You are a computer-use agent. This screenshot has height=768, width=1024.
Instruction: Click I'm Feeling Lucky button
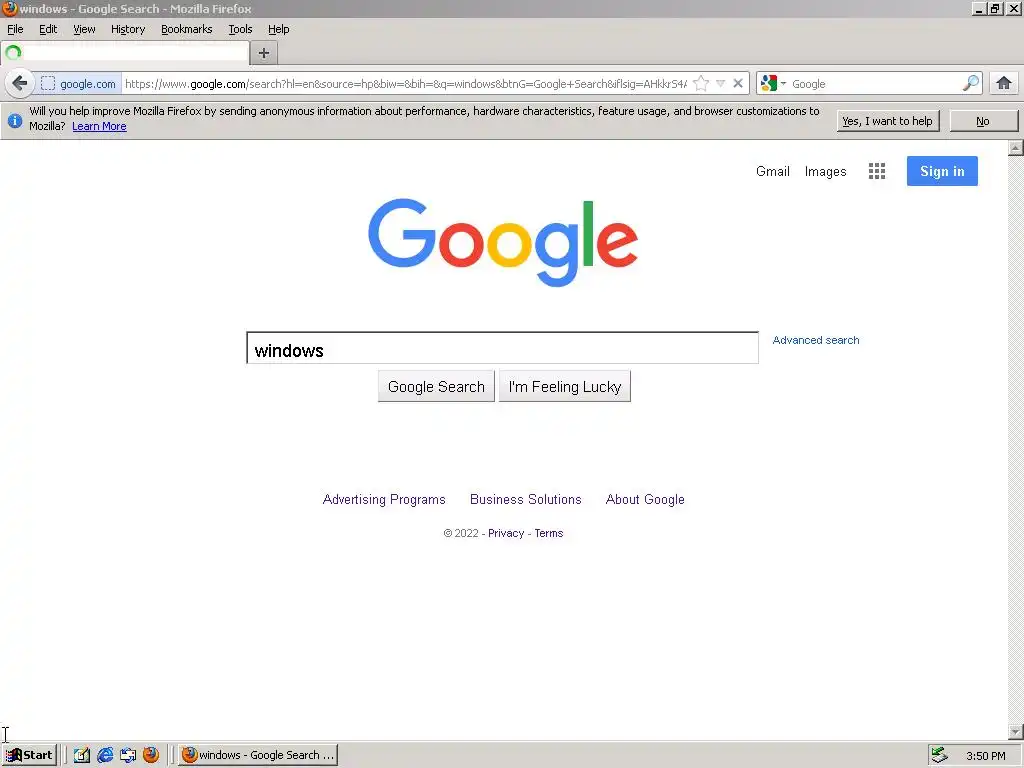(x=565, y=387)
